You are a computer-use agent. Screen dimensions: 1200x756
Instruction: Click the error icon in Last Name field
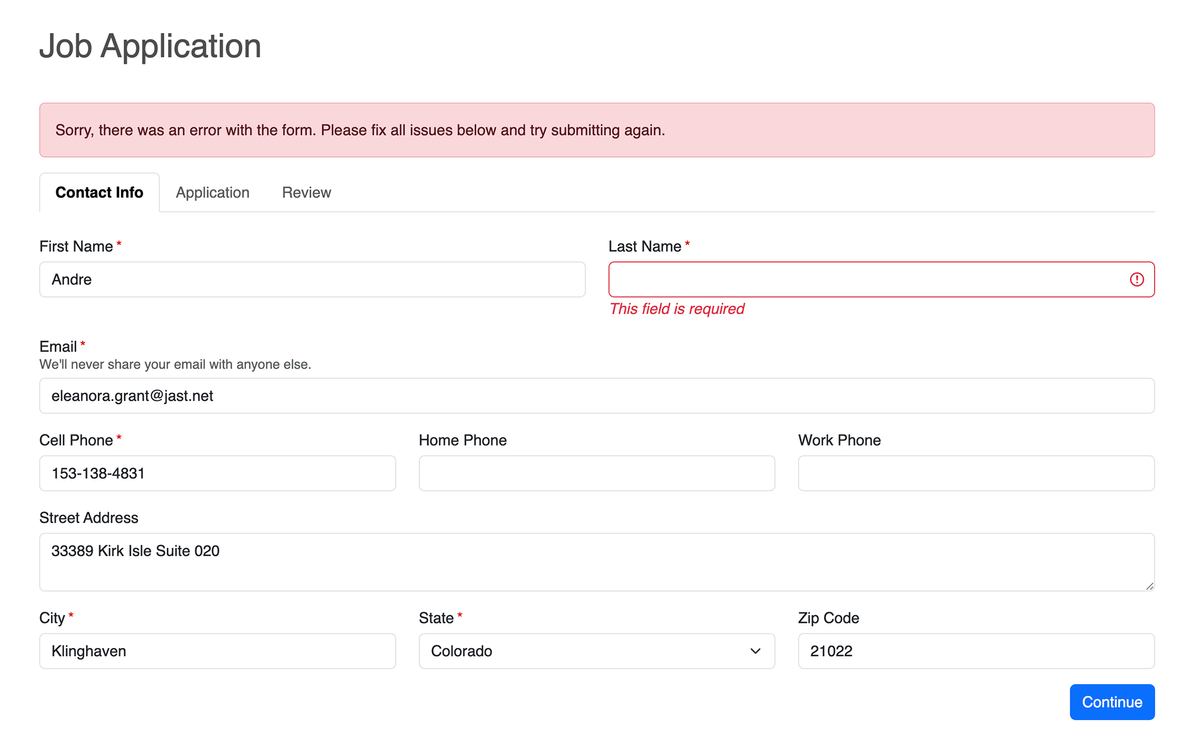[1136, 280]
